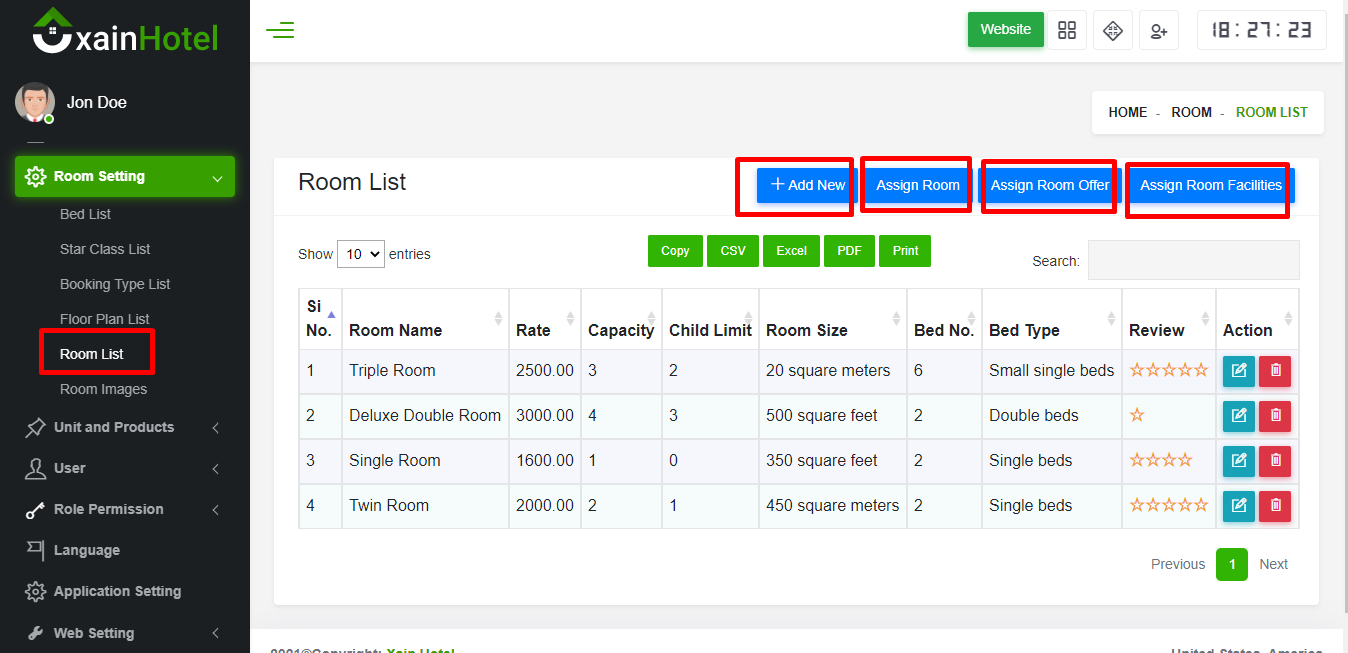Click edit icon for Single Room

click(1239, 461)
